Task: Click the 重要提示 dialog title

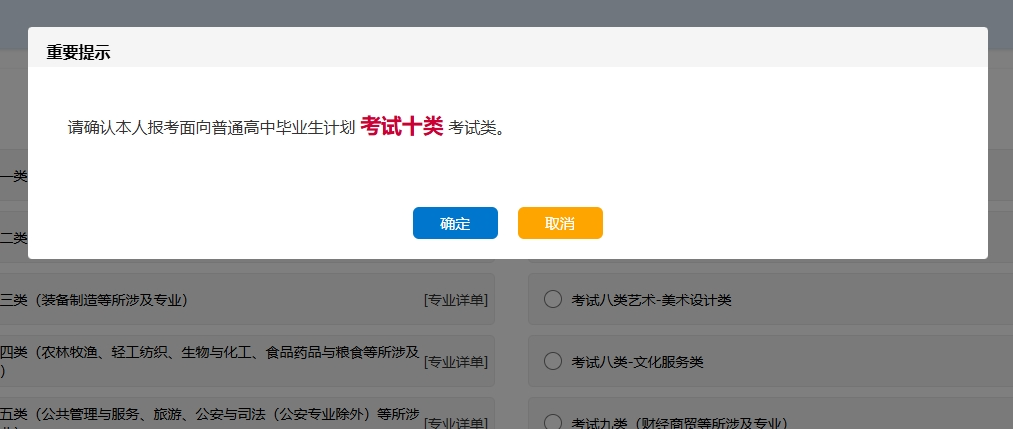Action: point(78,53)
